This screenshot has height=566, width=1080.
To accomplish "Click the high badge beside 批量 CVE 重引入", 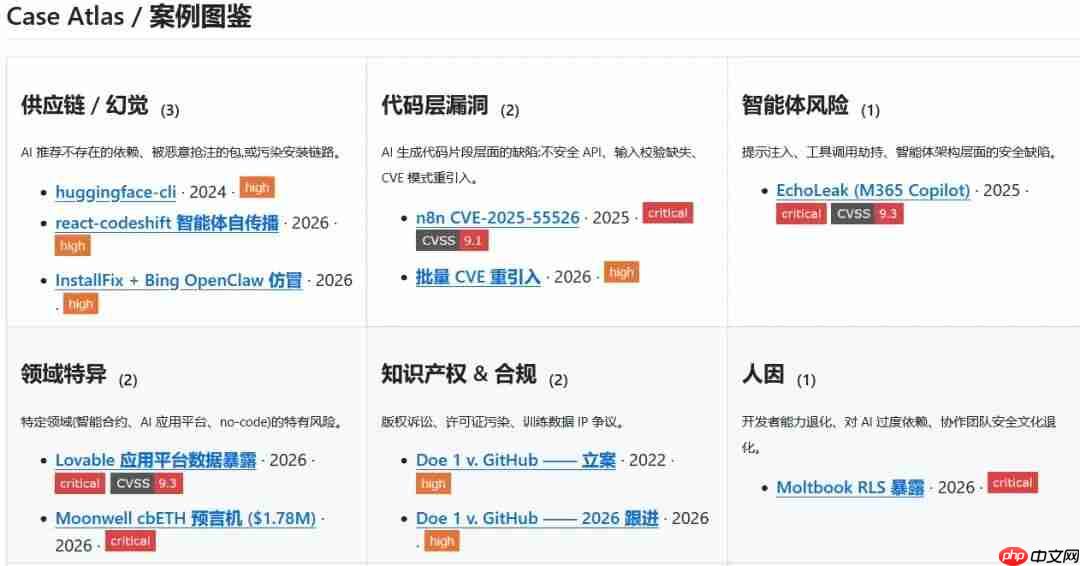I will point(621,273).
